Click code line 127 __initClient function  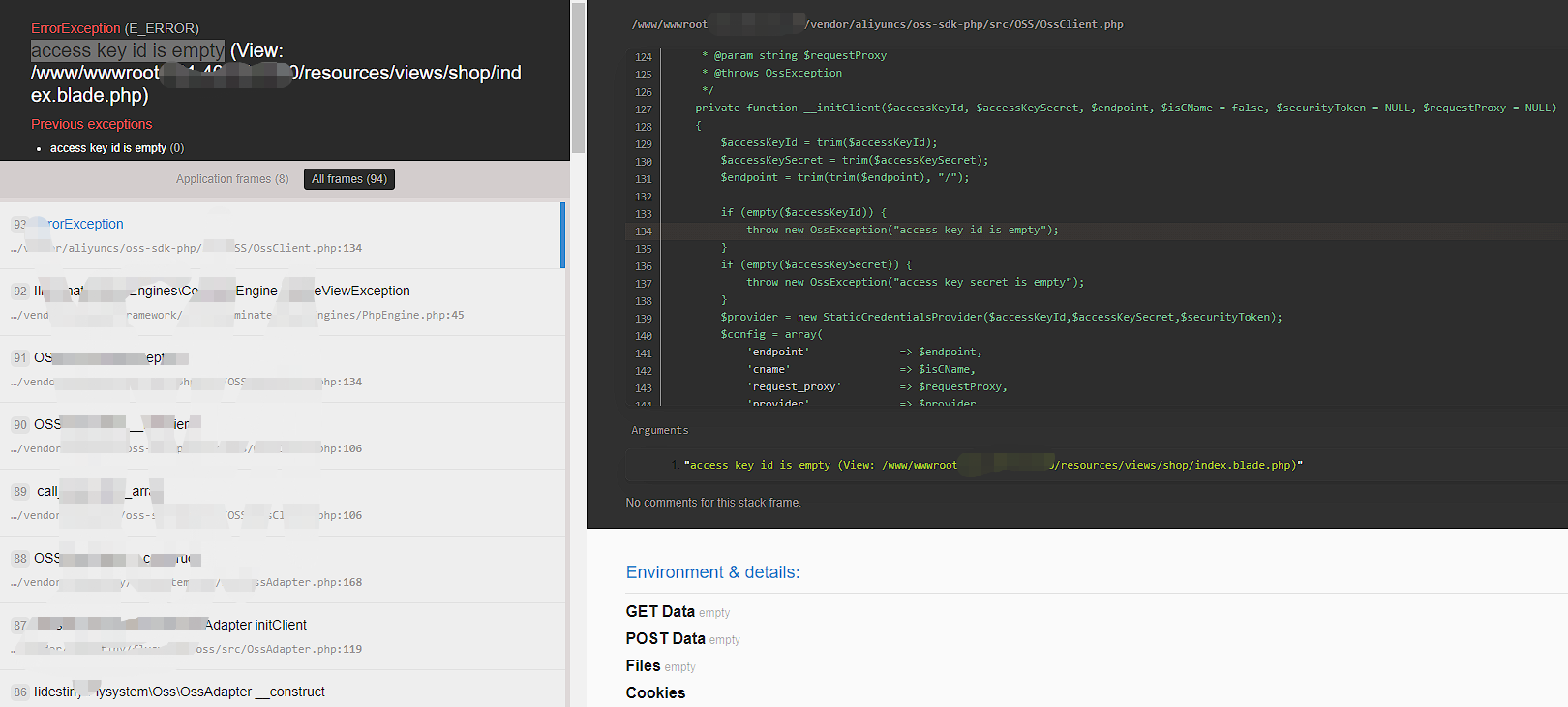click(x=1126, y=108)
